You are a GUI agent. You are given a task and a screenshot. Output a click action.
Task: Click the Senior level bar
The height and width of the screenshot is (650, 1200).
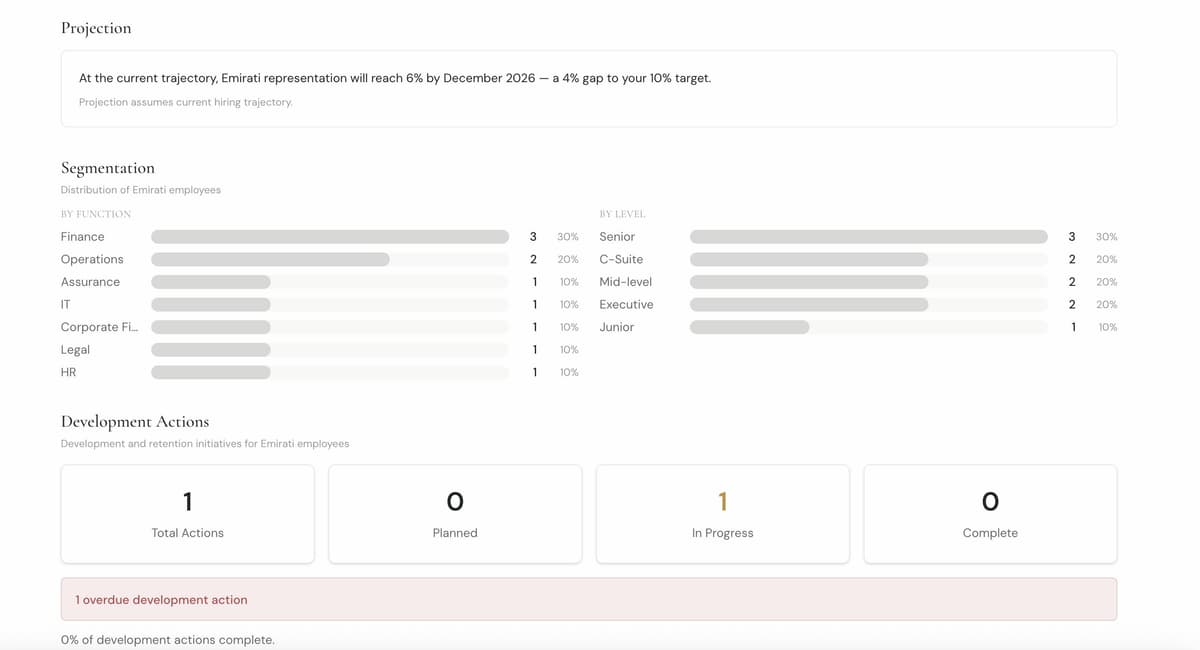click(869, 237)
